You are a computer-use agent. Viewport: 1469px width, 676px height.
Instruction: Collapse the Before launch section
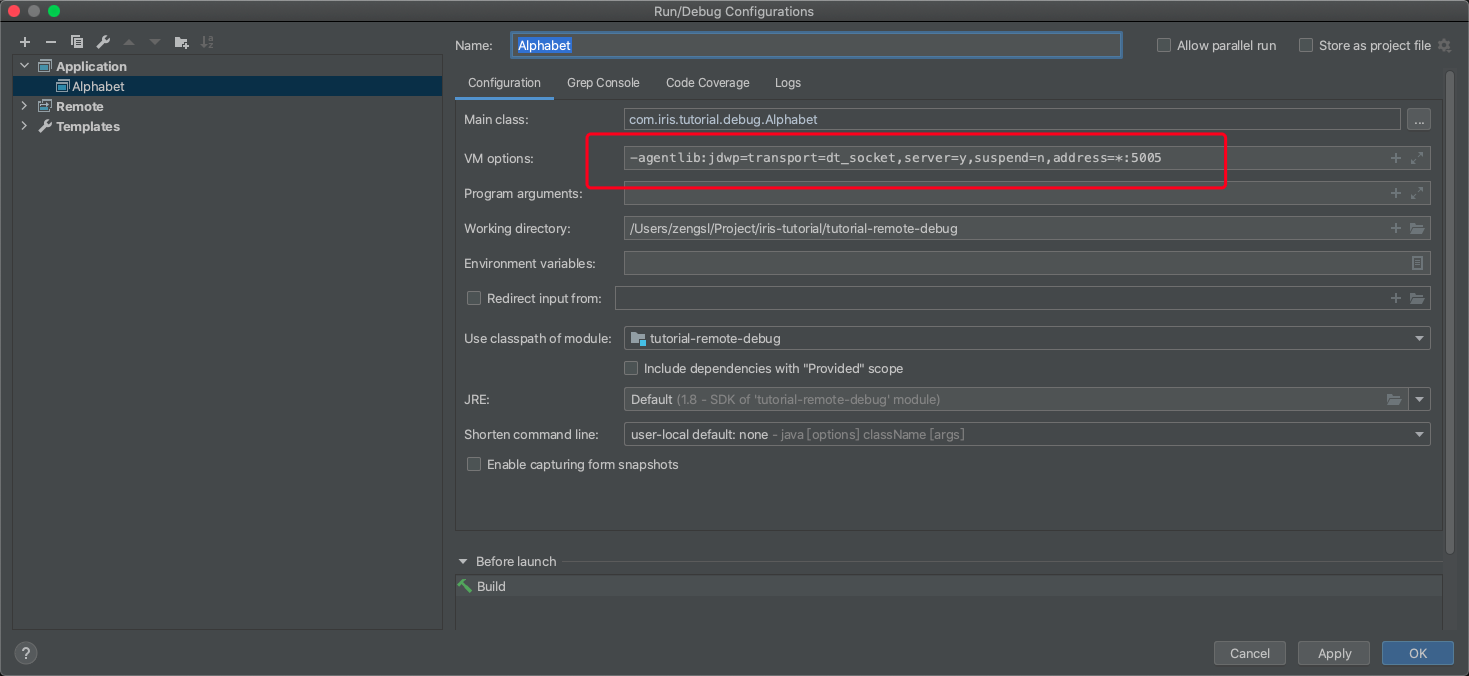pyautogui.click(x=463, y=562)
